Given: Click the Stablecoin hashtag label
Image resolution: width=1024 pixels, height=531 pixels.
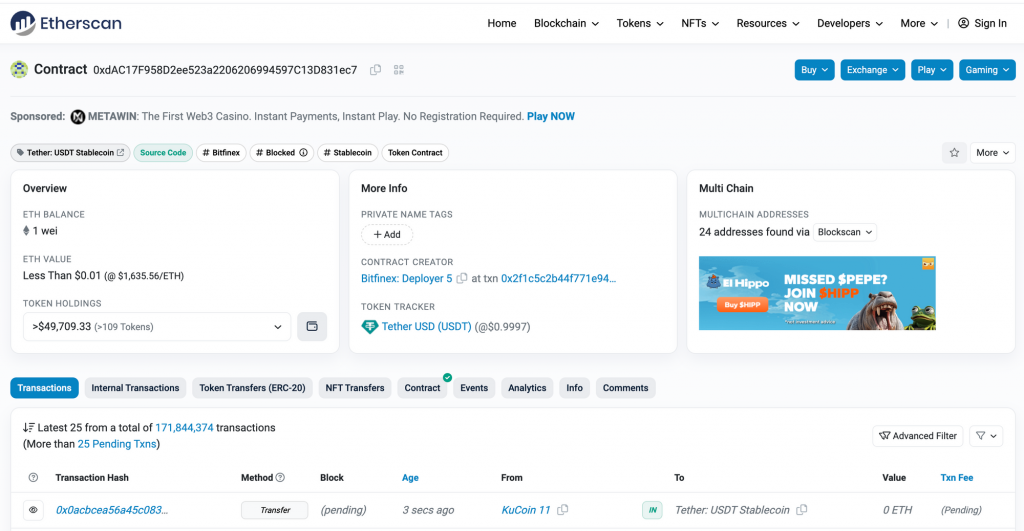Looking at the screenshot, I should pos(347,153).
